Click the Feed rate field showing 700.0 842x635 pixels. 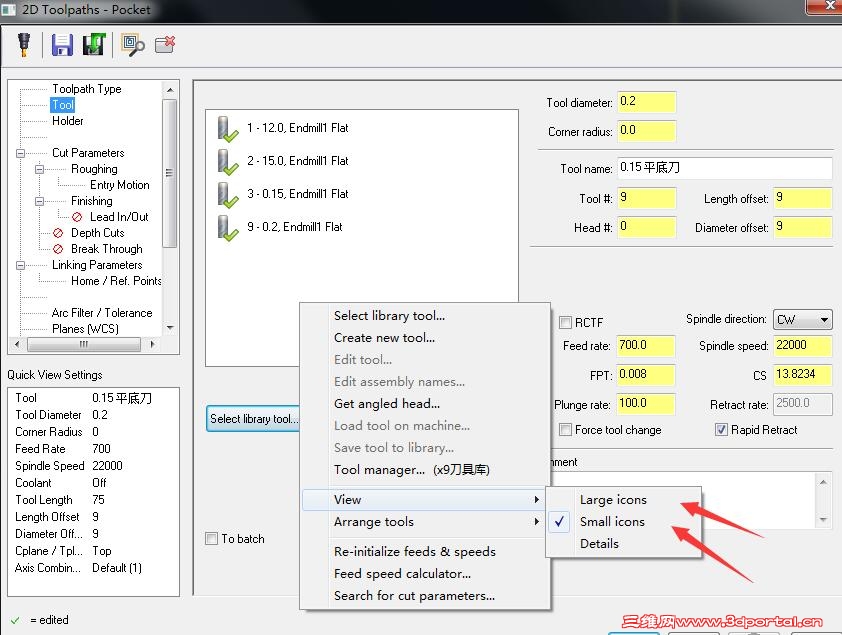tap(645, 346)
